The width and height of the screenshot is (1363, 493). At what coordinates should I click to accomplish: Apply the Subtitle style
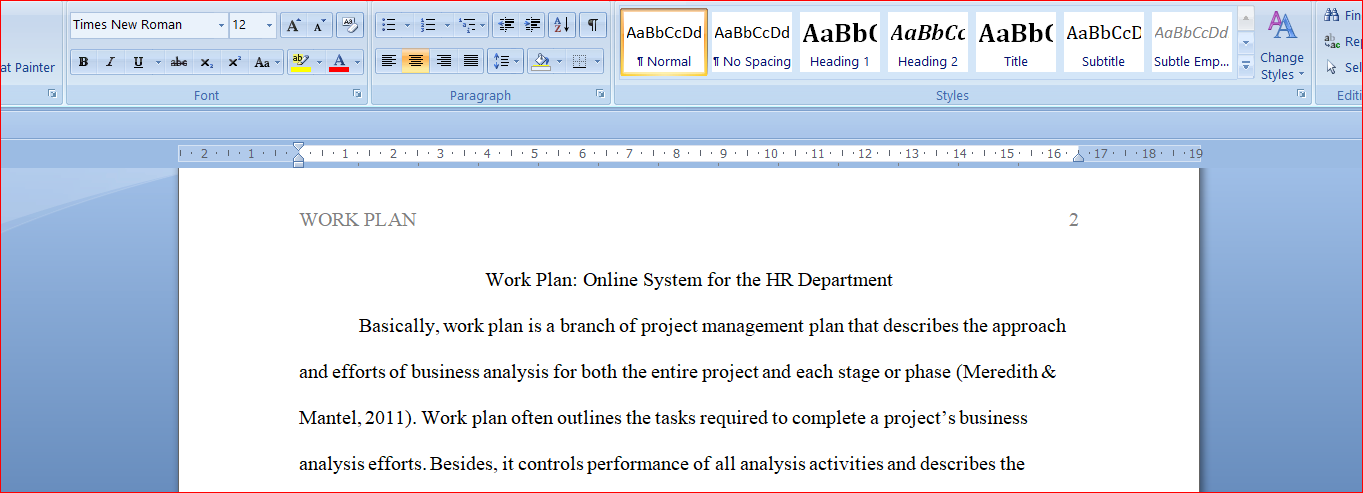click(1104, 42)
